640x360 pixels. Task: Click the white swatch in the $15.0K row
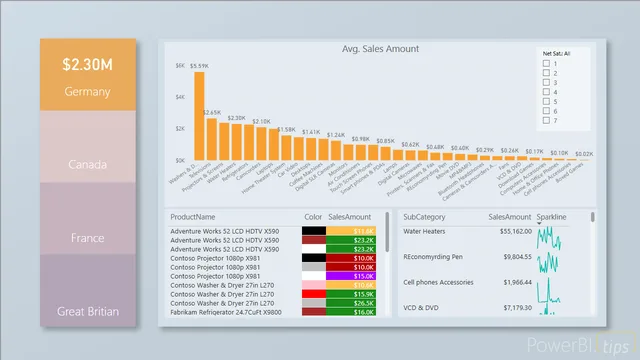click(314, 276)
